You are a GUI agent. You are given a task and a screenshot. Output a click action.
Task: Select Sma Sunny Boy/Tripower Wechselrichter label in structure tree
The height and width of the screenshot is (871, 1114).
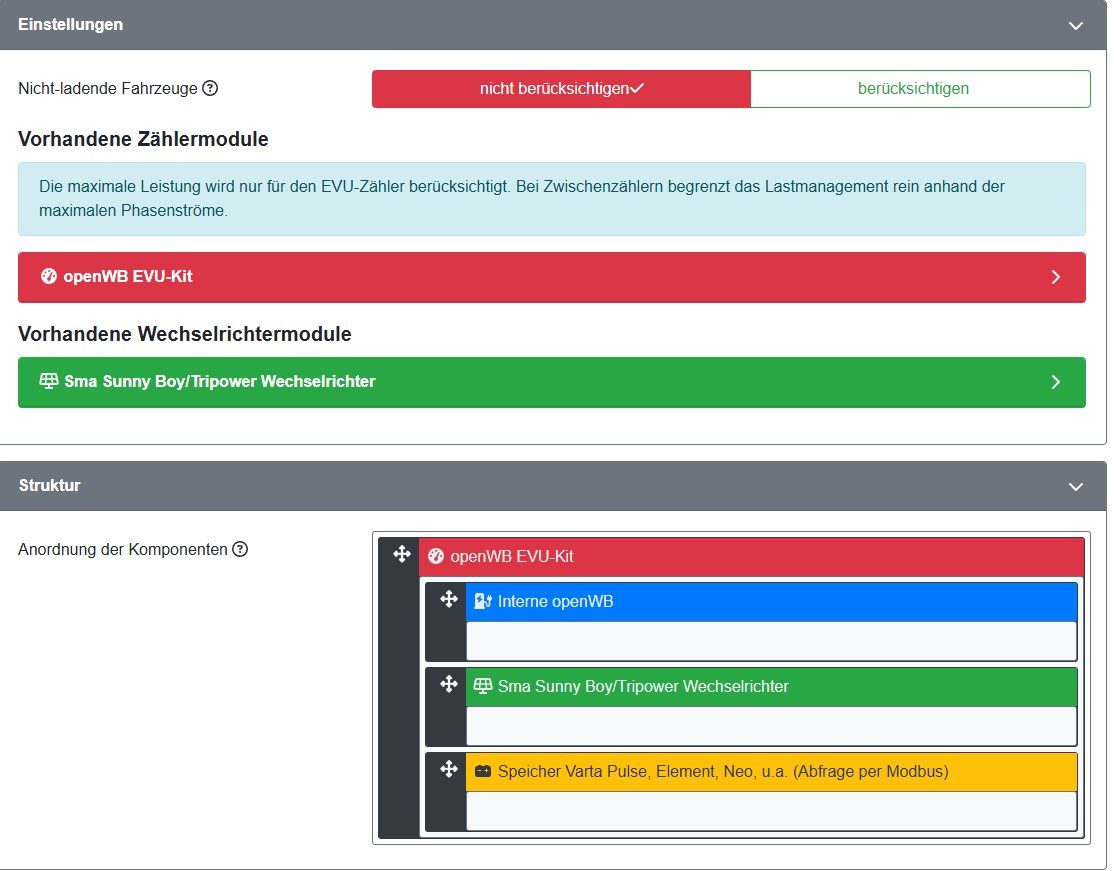(x=643, y=686)
